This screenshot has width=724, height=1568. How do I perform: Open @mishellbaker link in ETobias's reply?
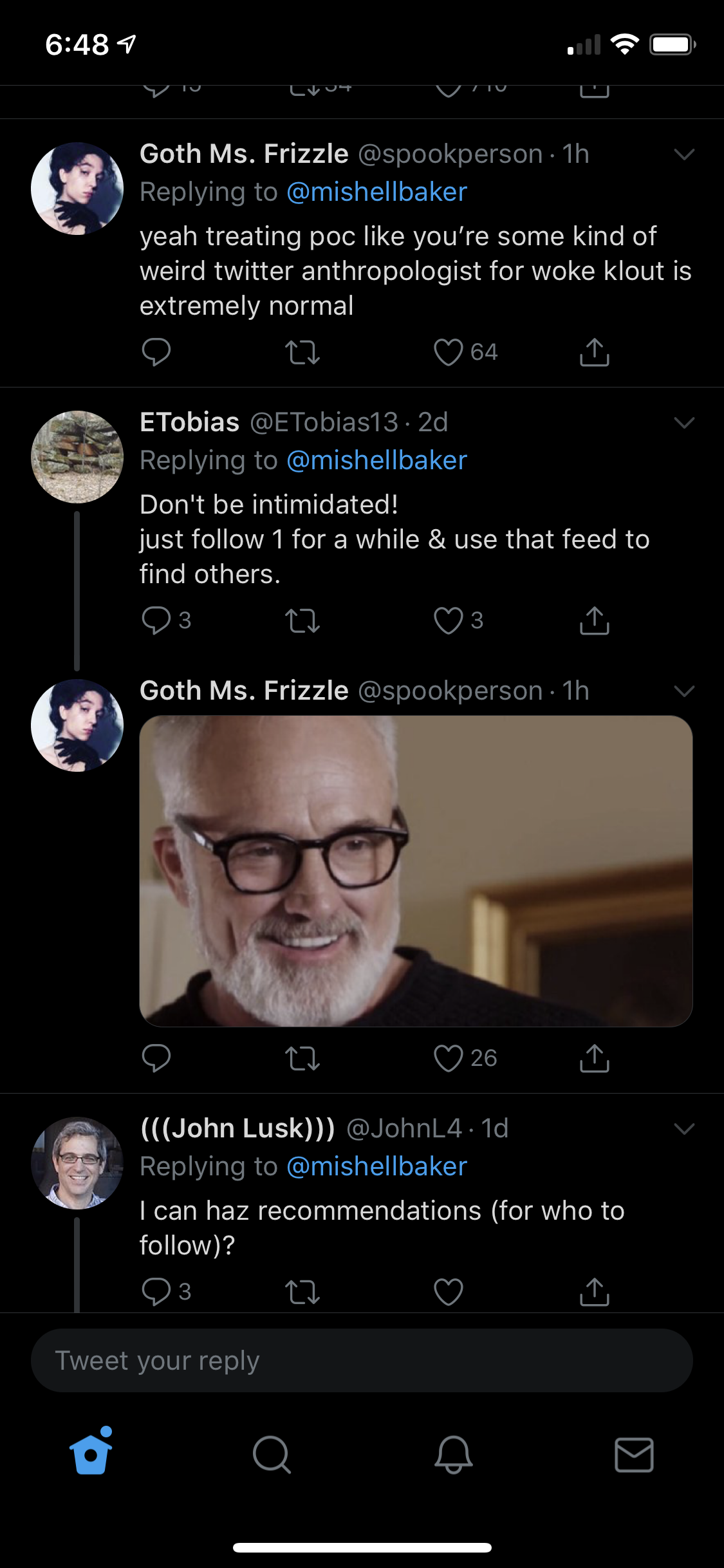(376, 461)
